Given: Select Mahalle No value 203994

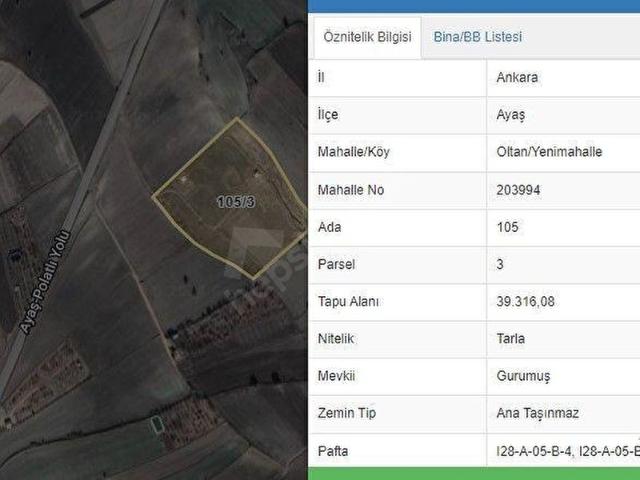Looking at the screenshot, I should 518,190.
